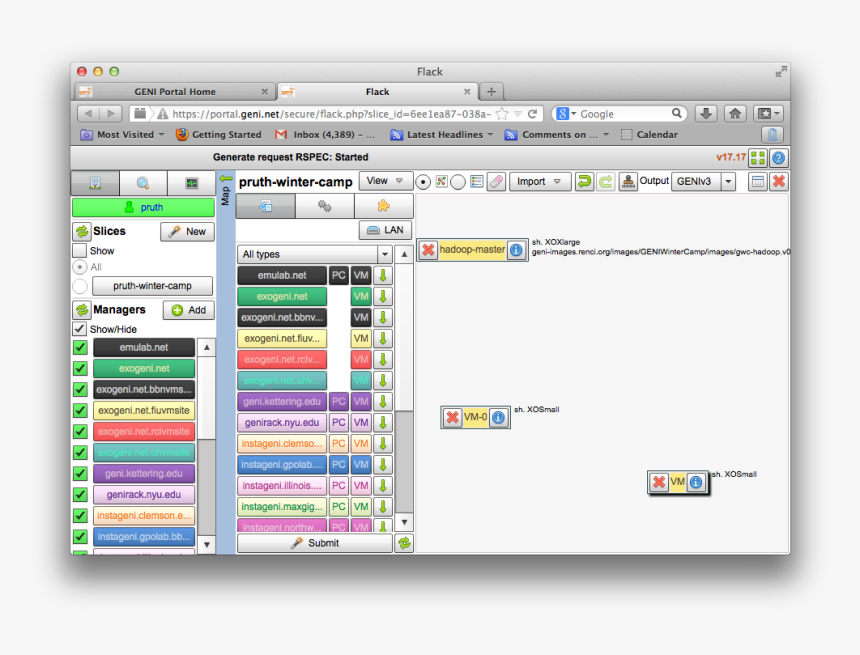The width and height of the screenshot is (860, 655).
Task: Add emulab.net node with green down arrow
Action: point(383,275)
